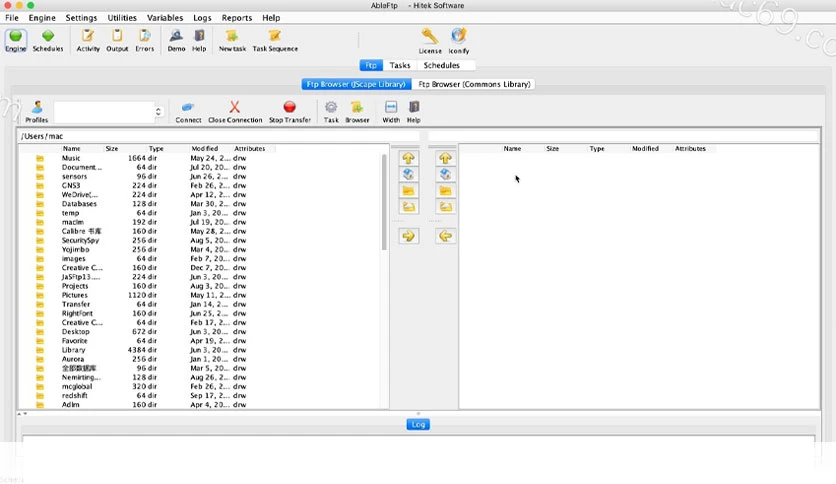The height and width of the screenshot is (484, 836).
Task: Open Help in the main toolbar
Action: pyautogui.click(x=199, y=41)
